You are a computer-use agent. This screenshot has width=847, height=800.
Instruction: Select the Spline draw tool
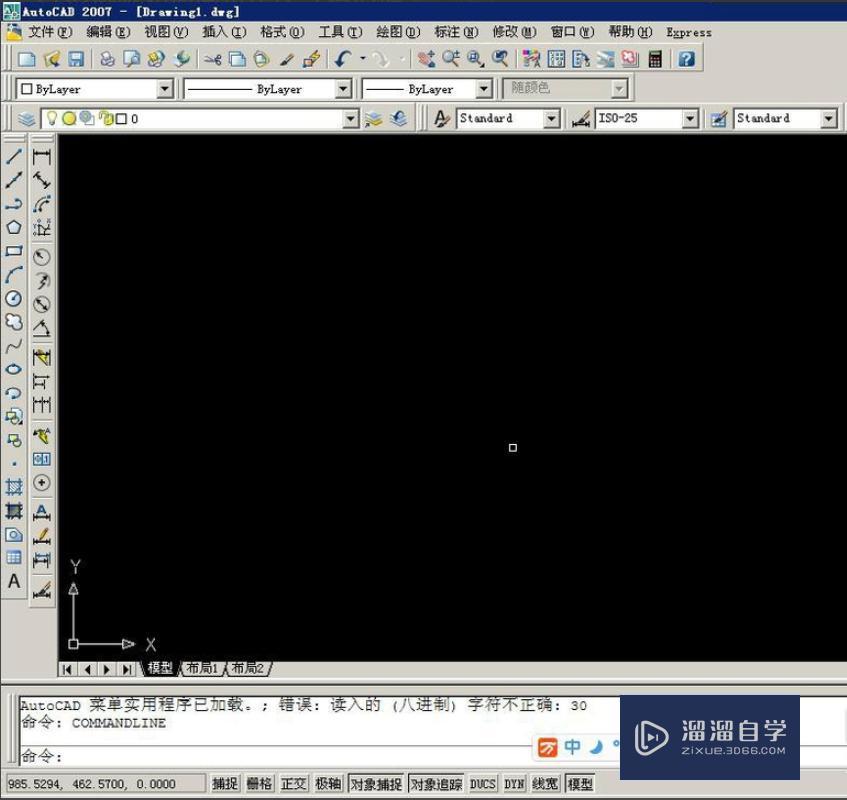pos(14,346)
